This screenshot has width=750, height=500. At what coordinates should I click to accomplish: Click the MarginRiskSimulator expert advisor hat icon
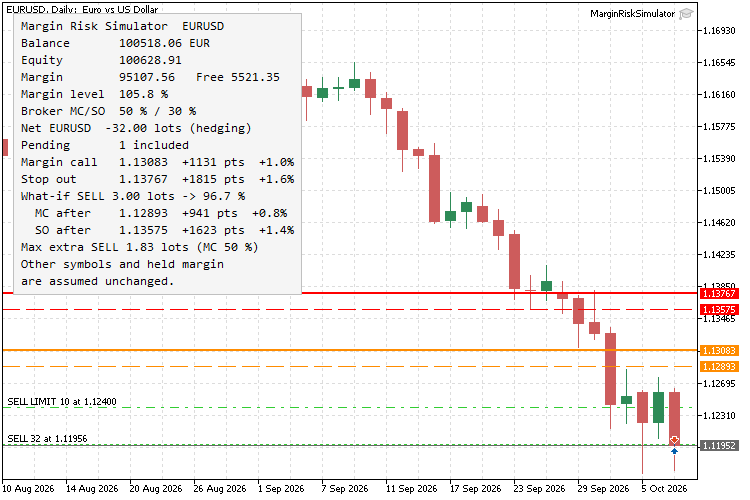tap(686, 13)
